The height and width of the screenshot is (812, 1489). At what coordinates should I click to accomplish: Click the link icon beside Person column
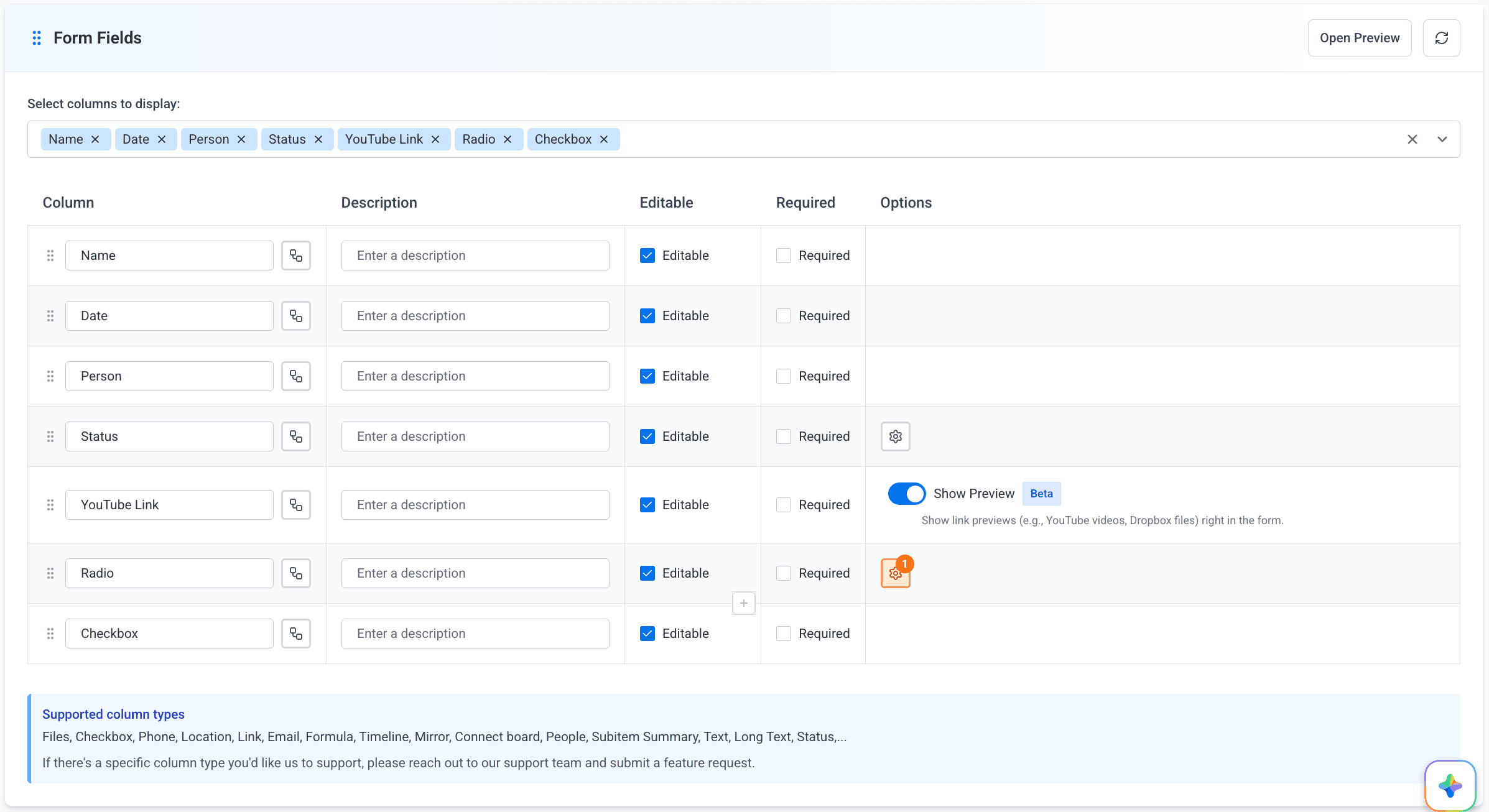[x=296, y=376]
